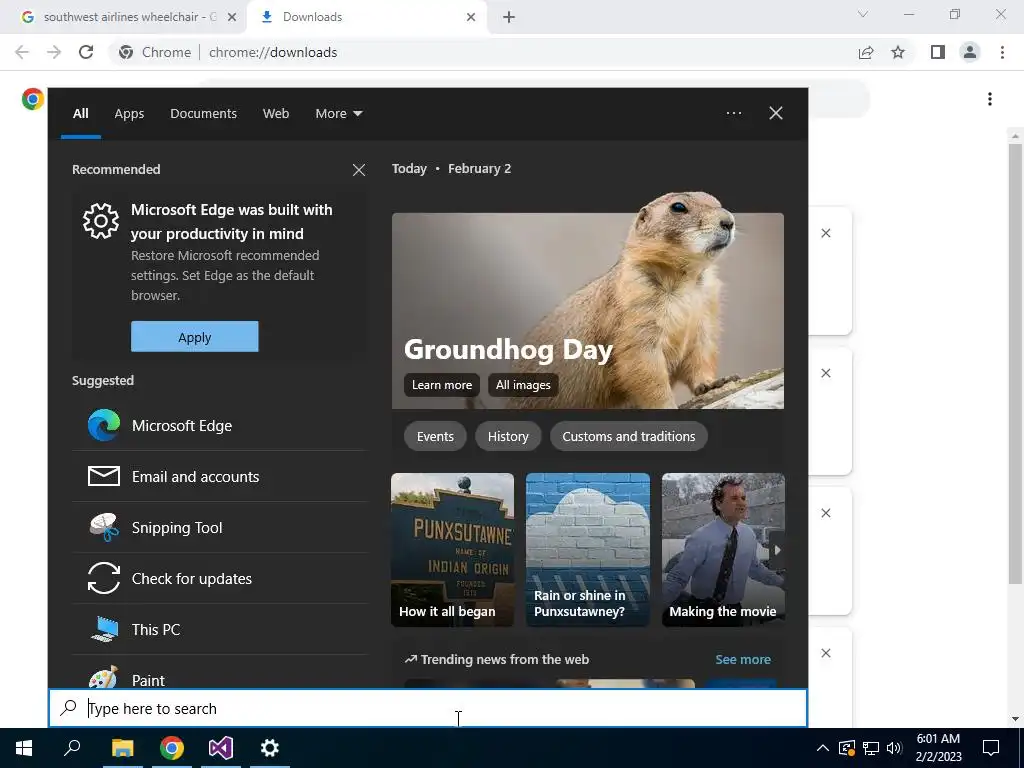Close the southwest airlines wheelchair tab
This screenshot has height=768, width=1024.
(x=232, y=17)
